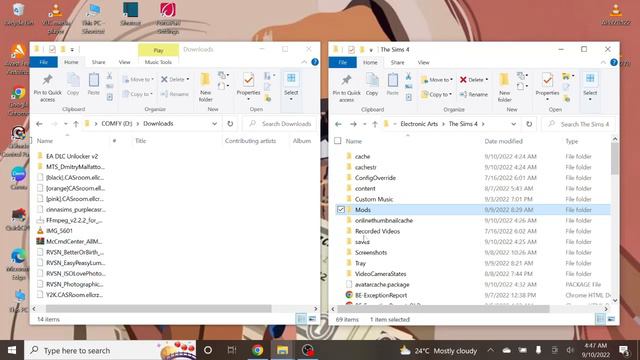Open Google Chrome from the taskbar
This screenshot has width=640, height=360.
point(257,350)
